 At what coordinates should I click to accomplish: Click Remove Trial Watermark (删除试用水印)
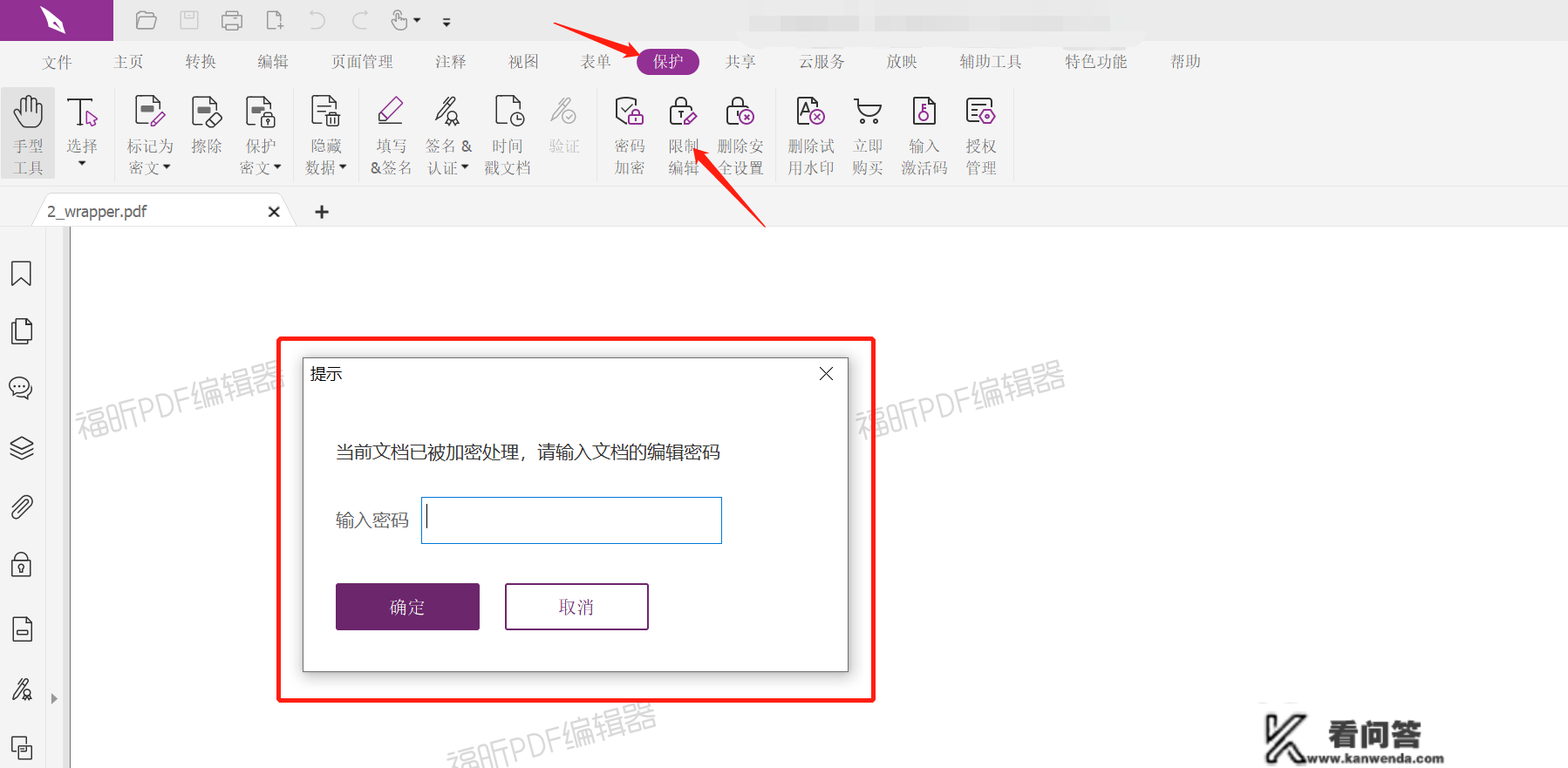[x=811, y=135]
